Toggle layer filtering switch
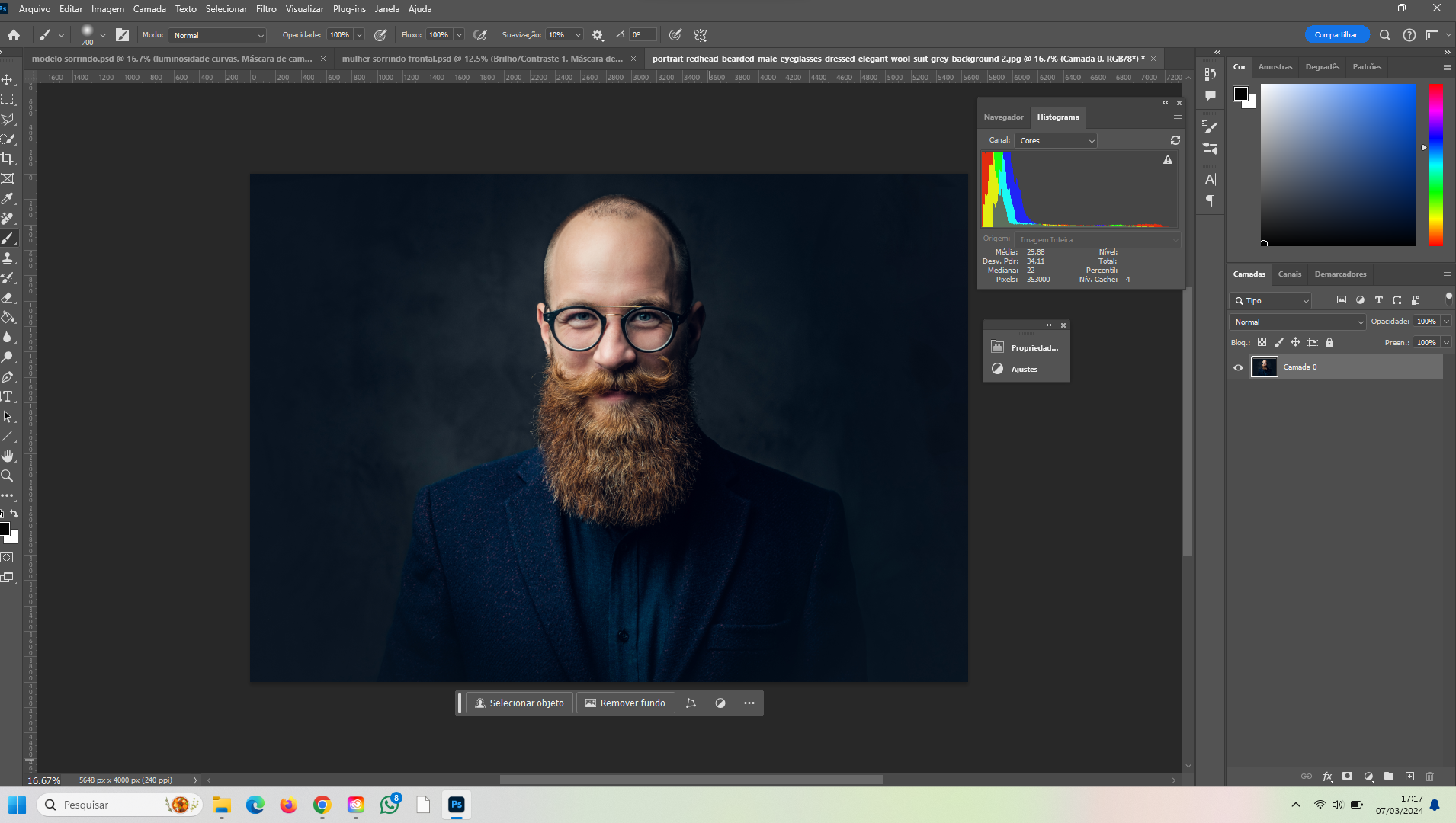The image size is (1456, 823). click(x=1448, y=299)
